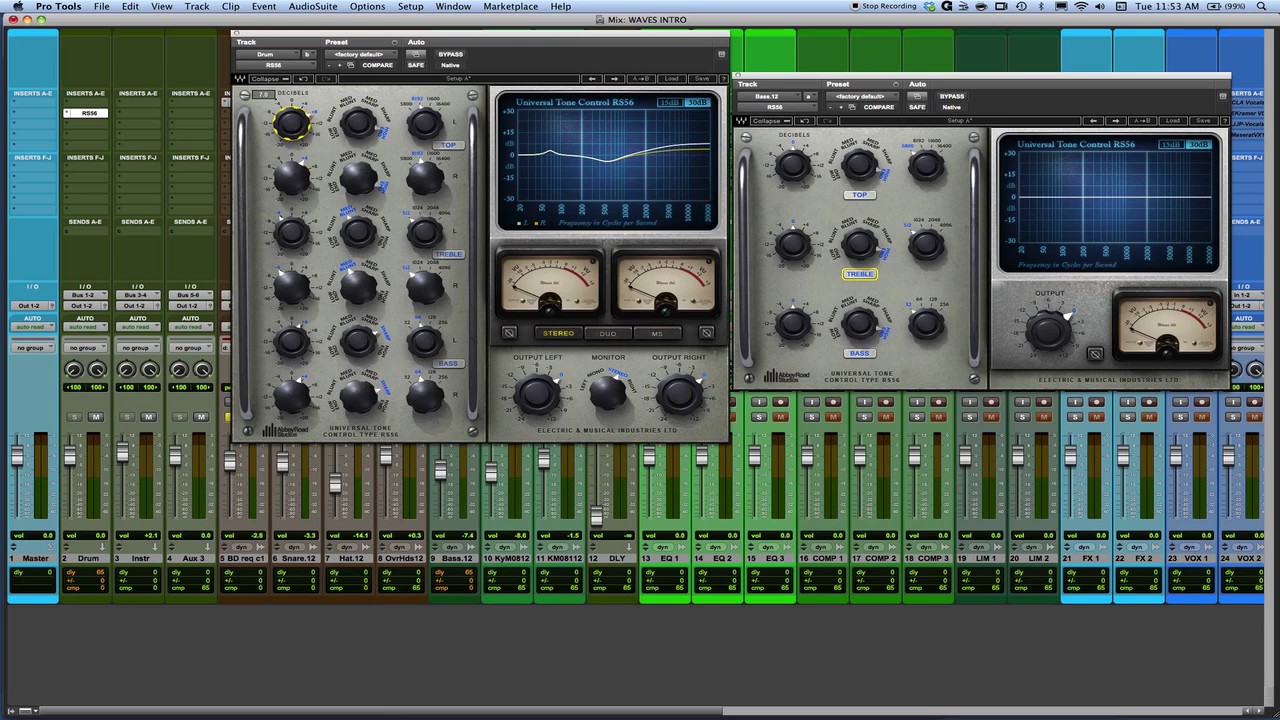Click the undo arrow in Bass.12 Waves toolbar

pos(804,121)
